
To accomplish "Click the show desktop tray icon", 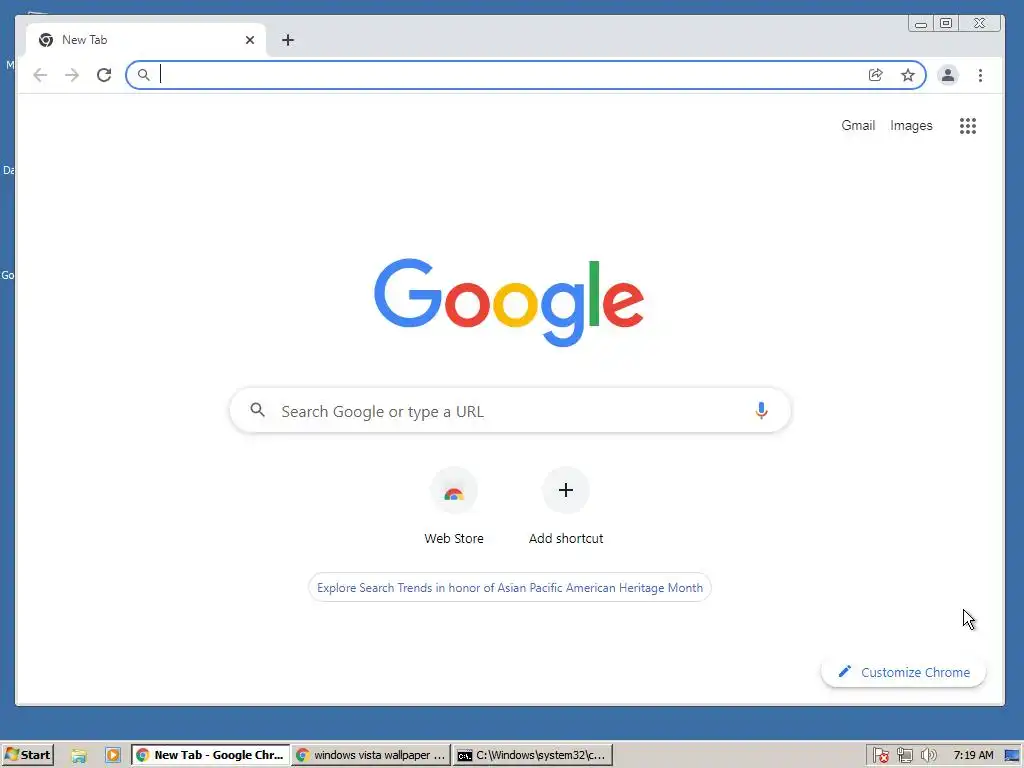I will (1012, 756).
